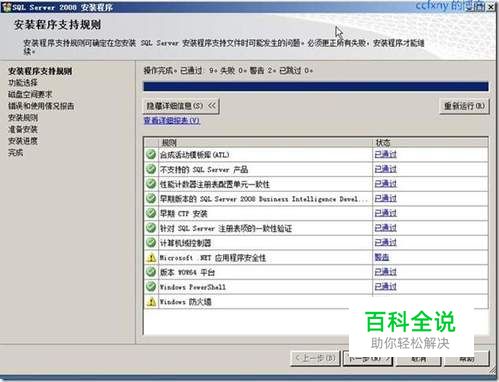Open 已通过 status link for 合成活动模板库(ATL)
This screenshot has height=382, width=499.
386,154
